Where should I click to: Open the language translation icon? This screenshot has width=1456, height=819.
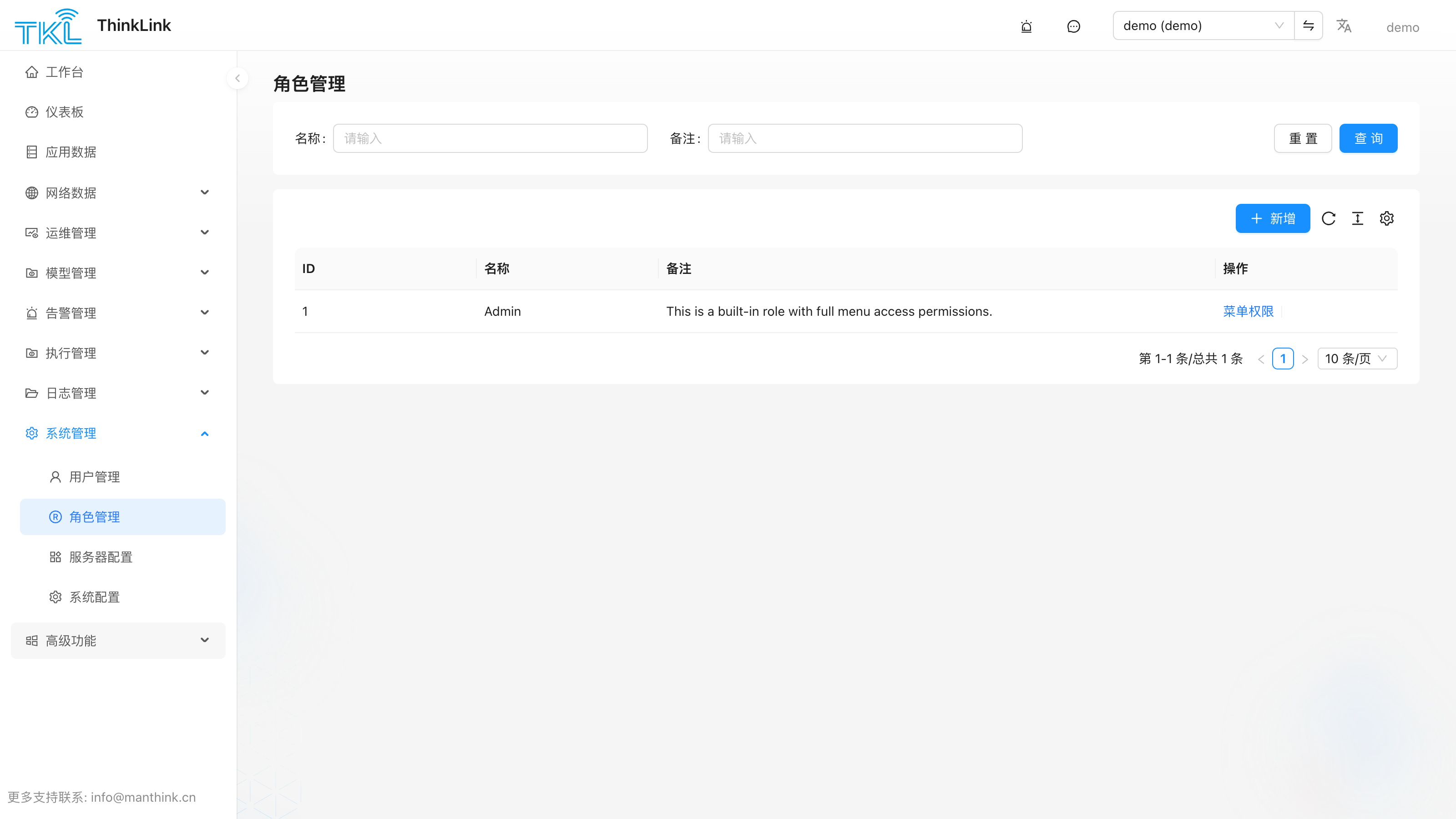click(1344, 26)
